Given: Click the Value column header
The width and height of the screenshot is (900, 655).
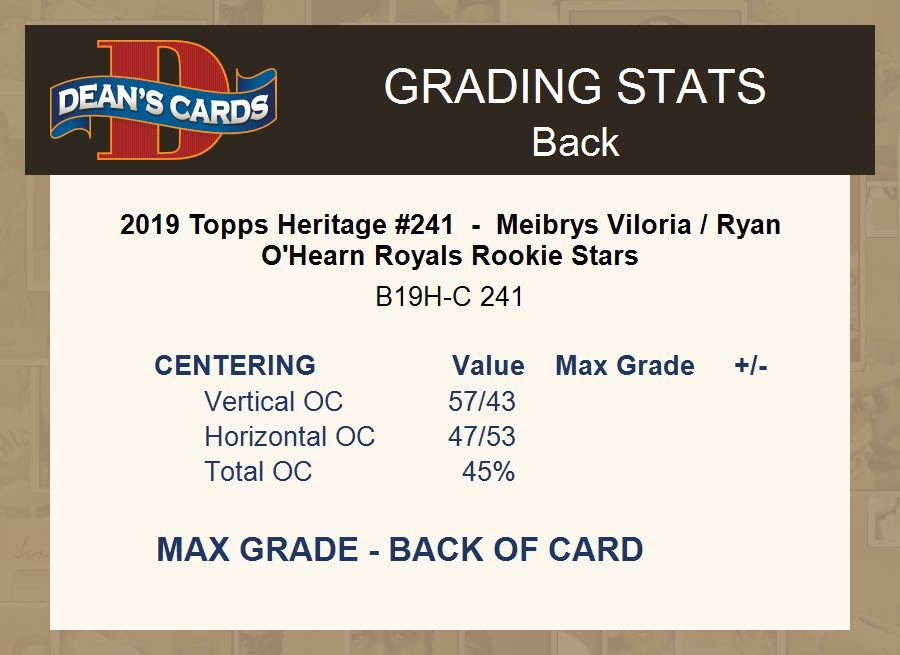Looking at the screenshot, I should pos(488,365).
